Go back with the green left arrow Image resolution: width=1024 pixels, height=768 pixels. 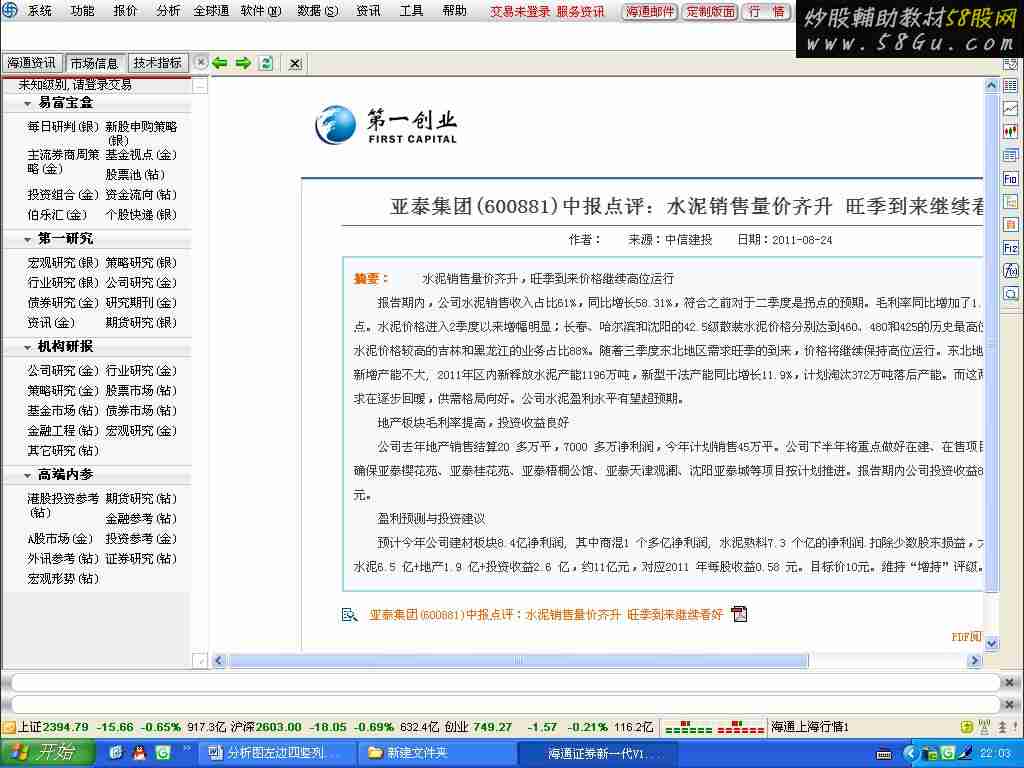pos(219,63)
